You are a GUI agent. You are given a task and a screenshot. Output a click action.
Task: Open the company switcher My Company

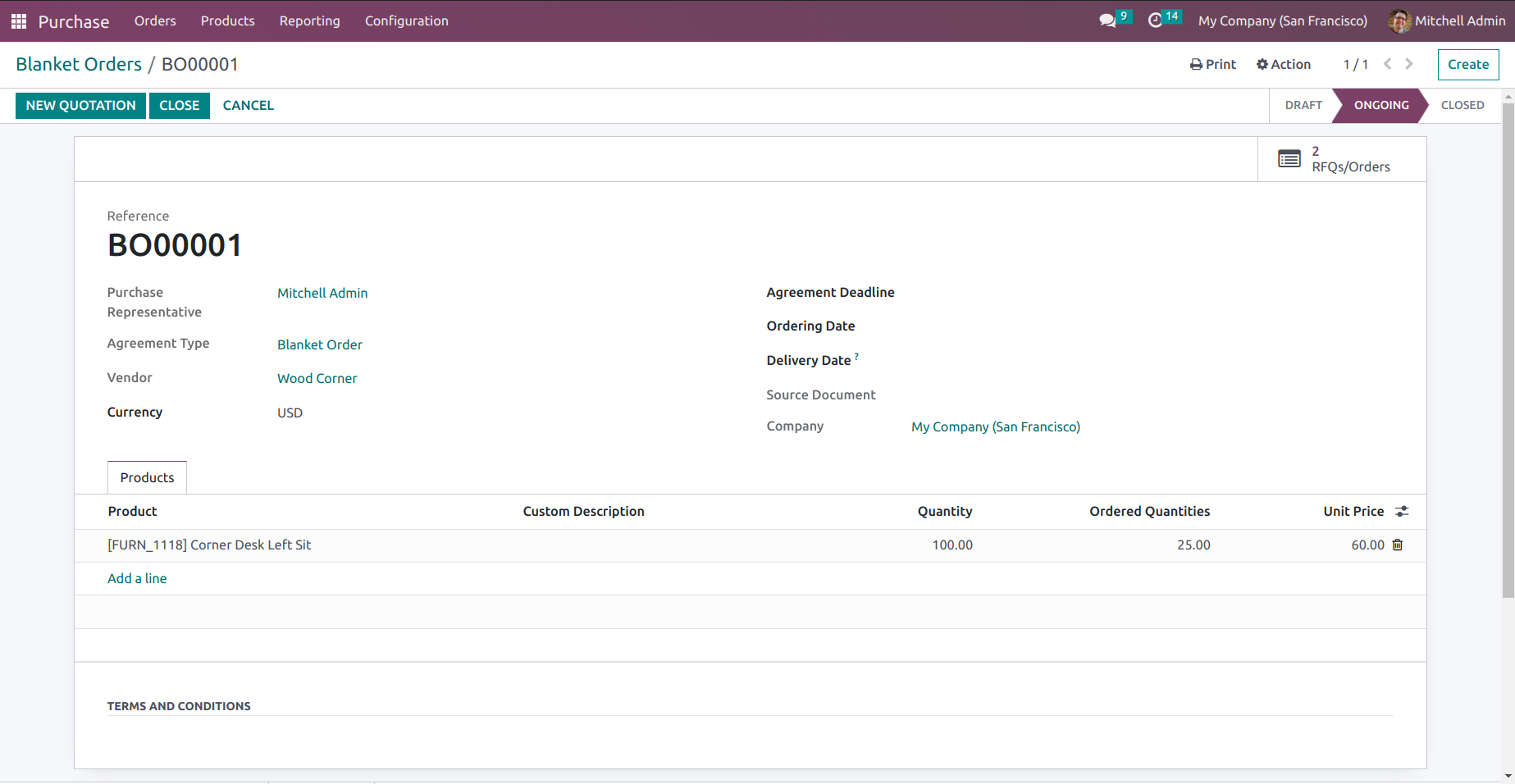pos(1282,21)
